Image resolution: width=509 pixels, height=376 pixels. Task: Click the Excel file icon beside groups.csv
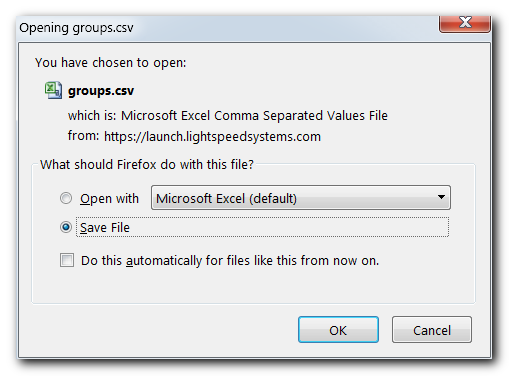pyautogui.click(x=53, y=90)
